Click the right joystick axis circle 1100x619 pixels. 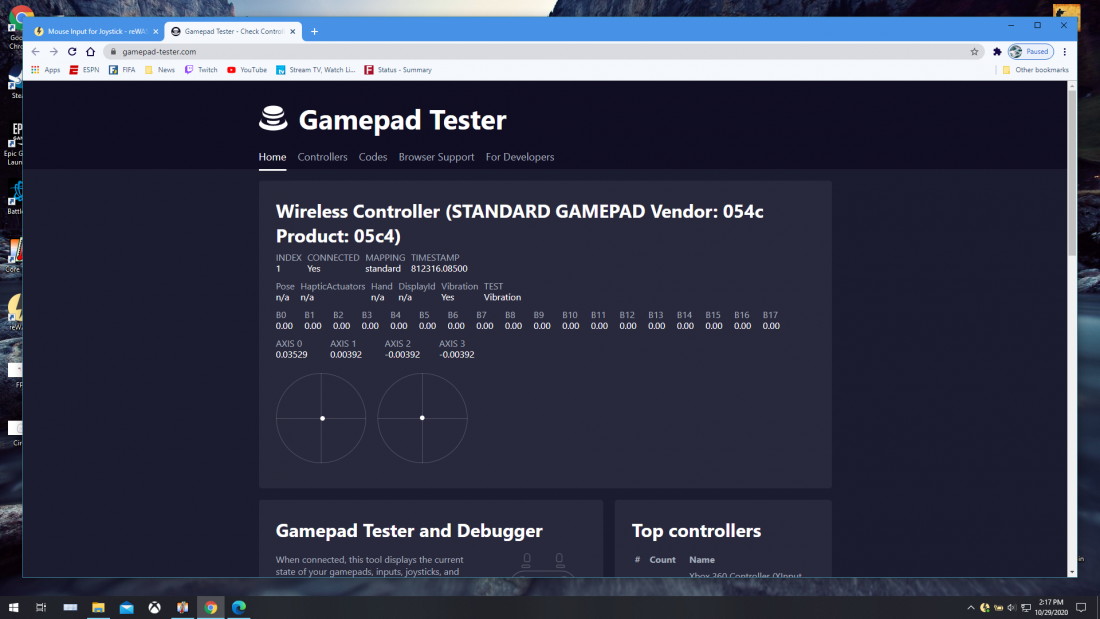[422, 418]
